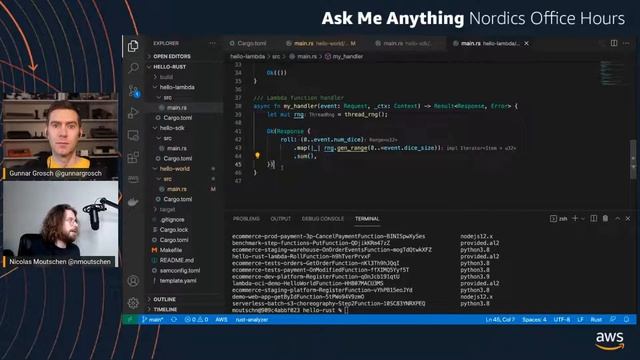The width and height of the screenshot is (640, 360).
Task: Open main.rs under hello-lambda src
Action: click(x=176, y=107)
